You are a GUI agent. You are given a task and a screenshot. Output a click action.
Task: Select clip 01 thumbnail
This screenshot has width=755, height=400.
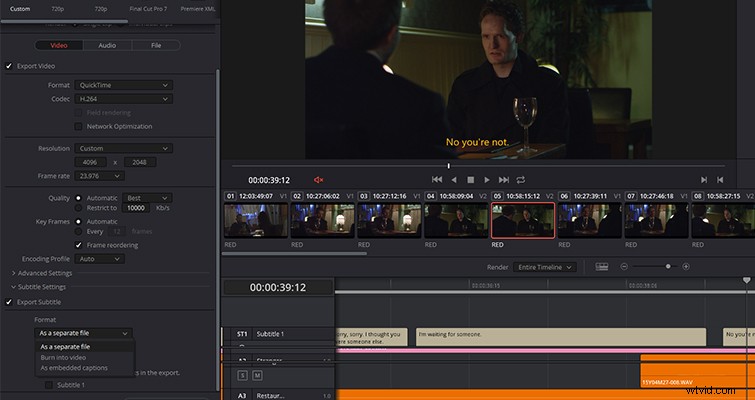coord(256,220)
